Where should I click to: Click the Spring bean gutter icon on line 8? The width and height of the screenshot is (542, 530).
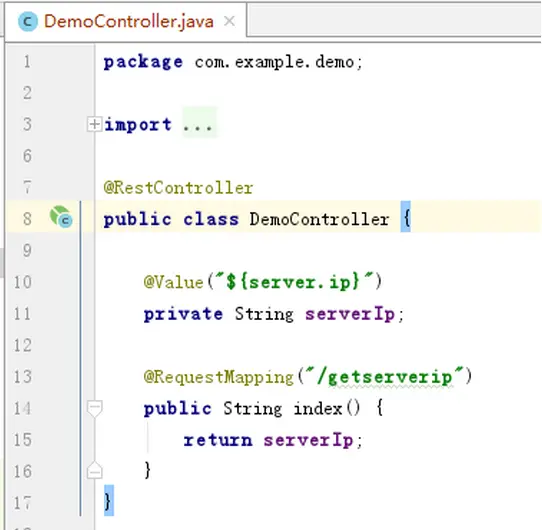tap(61, 217)
